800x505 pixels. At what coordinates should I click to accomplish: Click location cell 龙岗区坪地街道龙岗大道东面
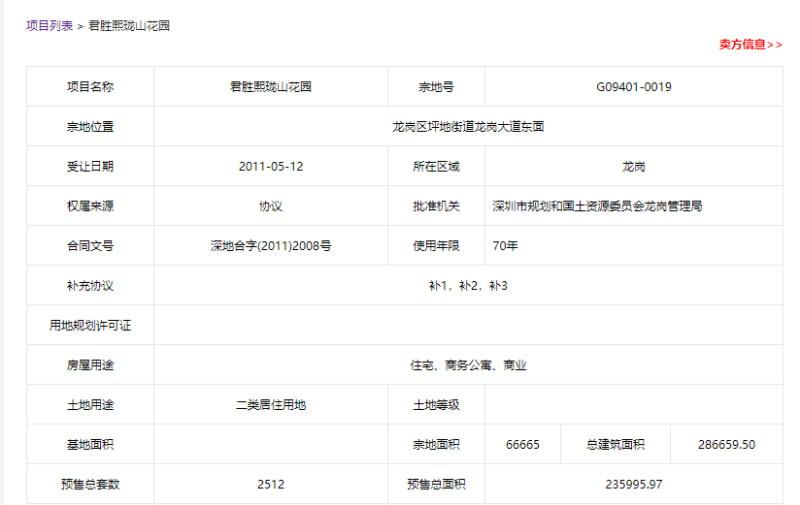468,127
